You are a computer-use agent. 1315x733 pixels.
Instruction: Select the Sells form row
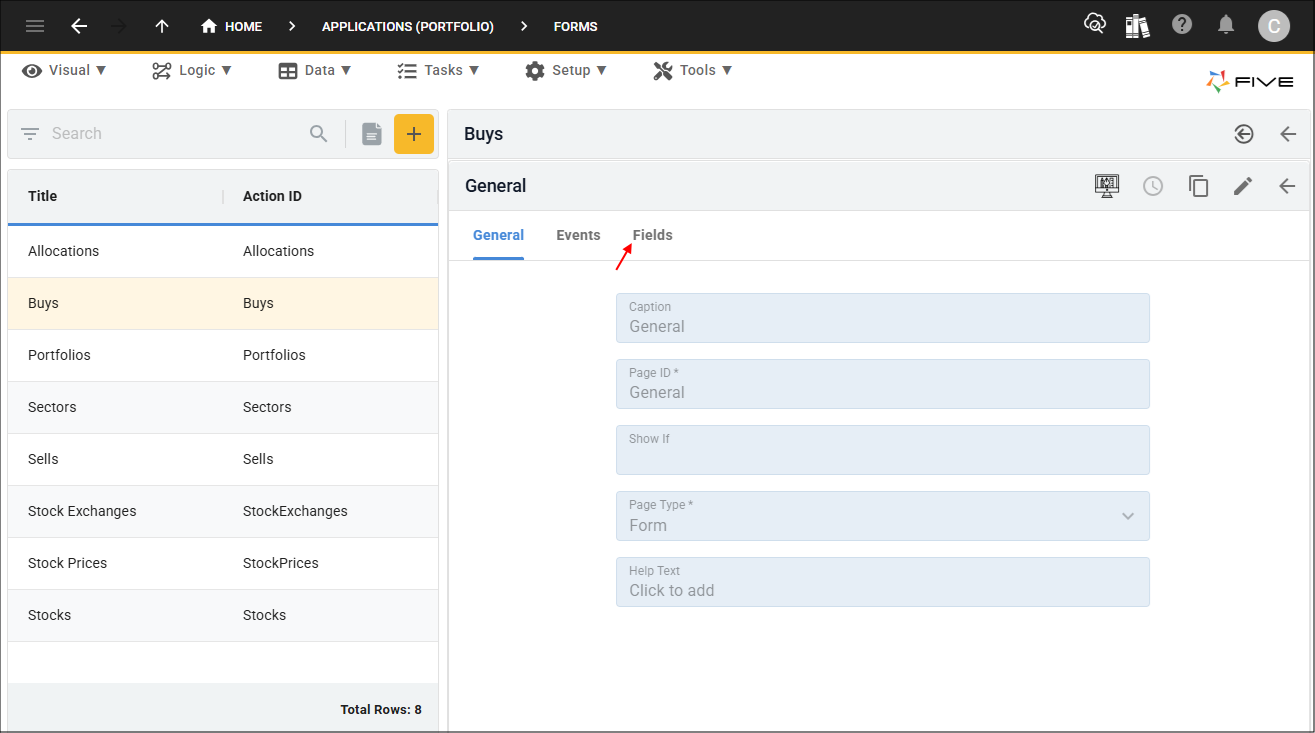click(x=223, y=459)
